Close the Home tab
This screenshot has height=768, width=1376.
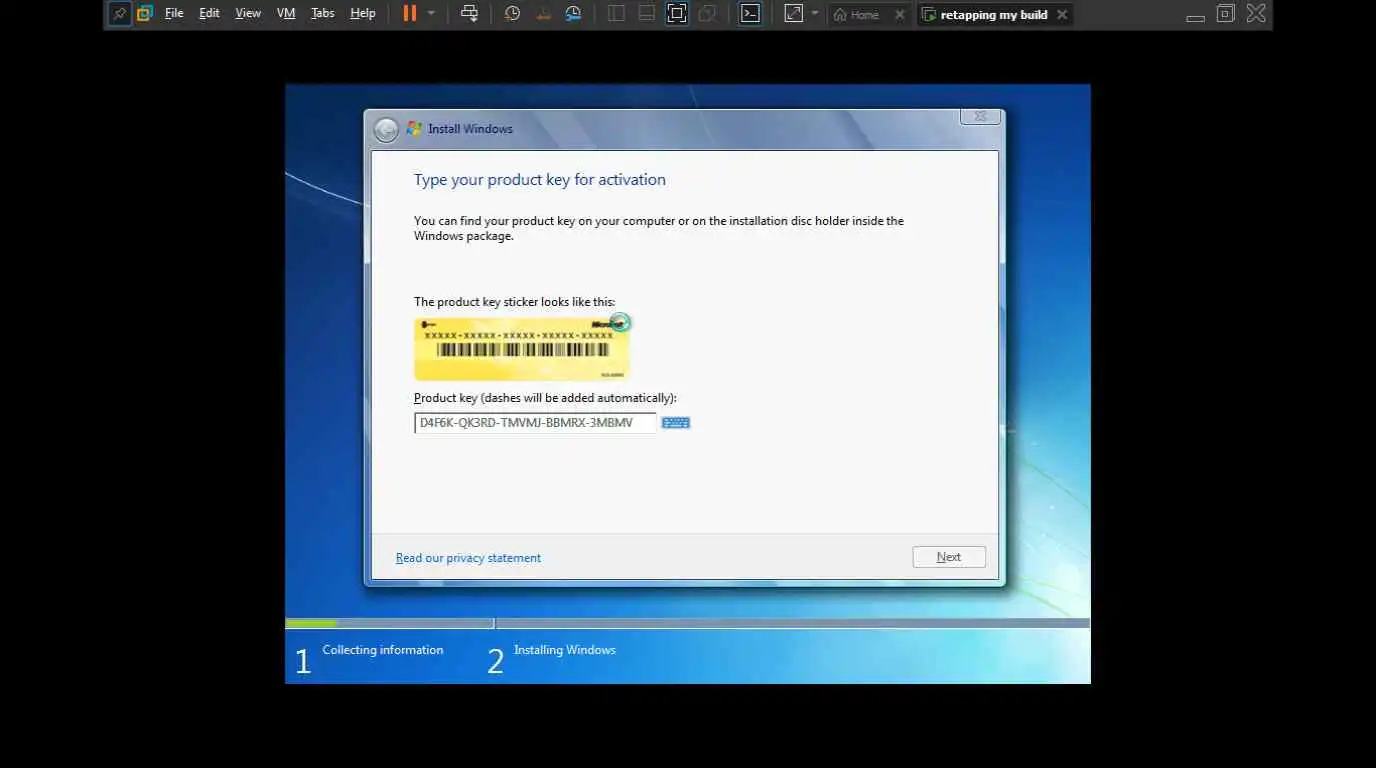[x=899, y=15]
